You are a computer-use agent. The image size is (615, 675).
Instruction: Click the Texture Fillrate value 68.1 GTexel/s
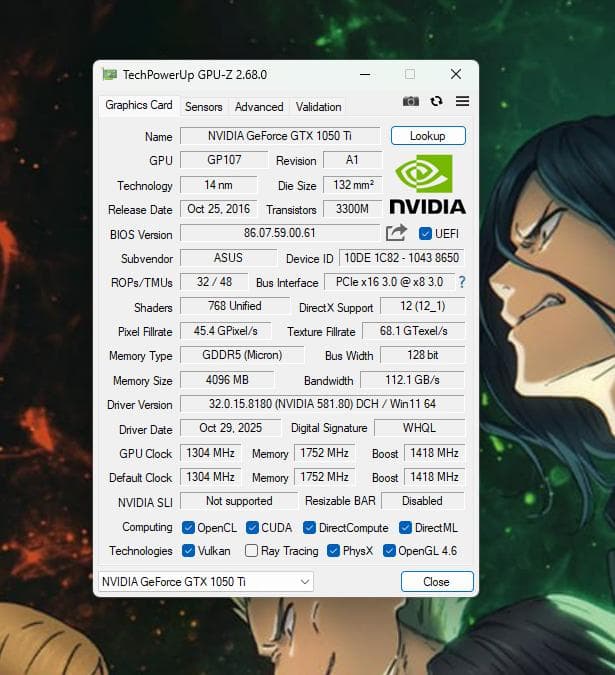tap(414, 331)
